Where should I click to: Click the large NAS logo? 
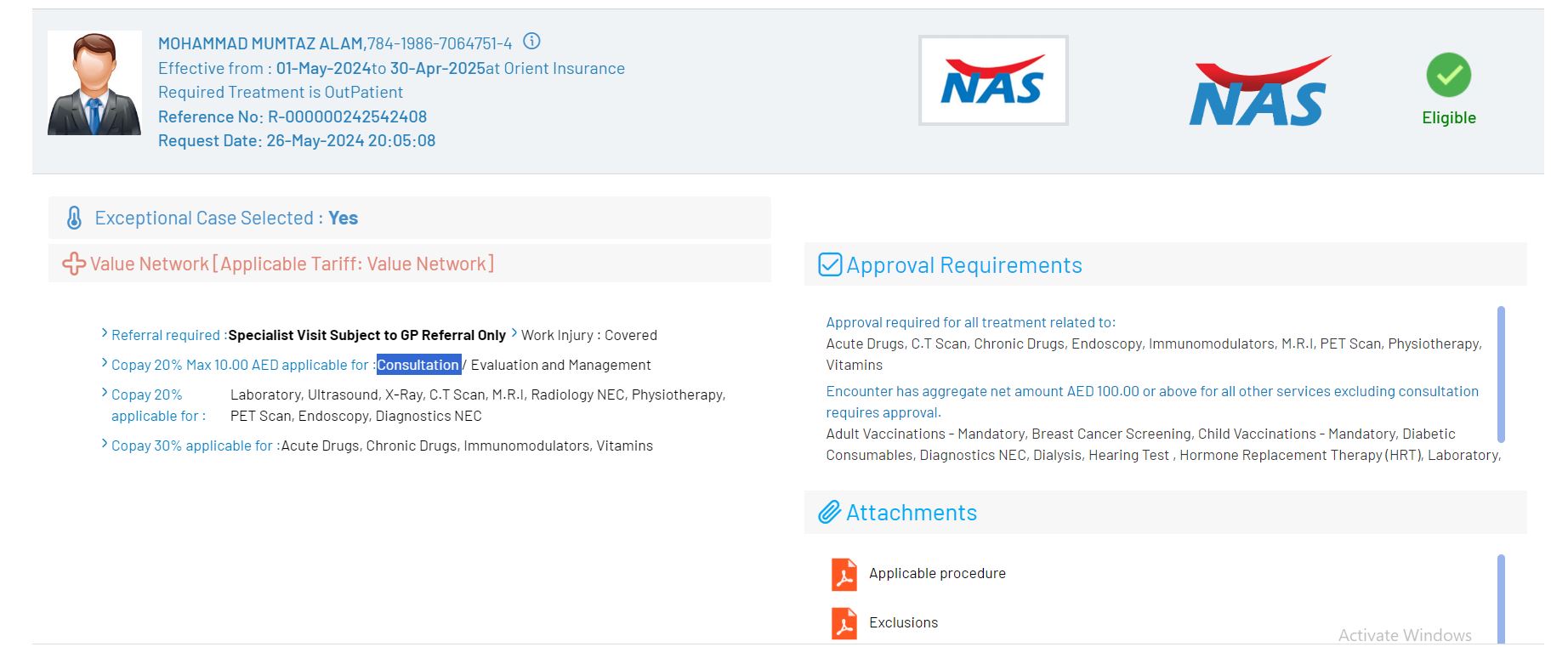(x=1260, y=92)
